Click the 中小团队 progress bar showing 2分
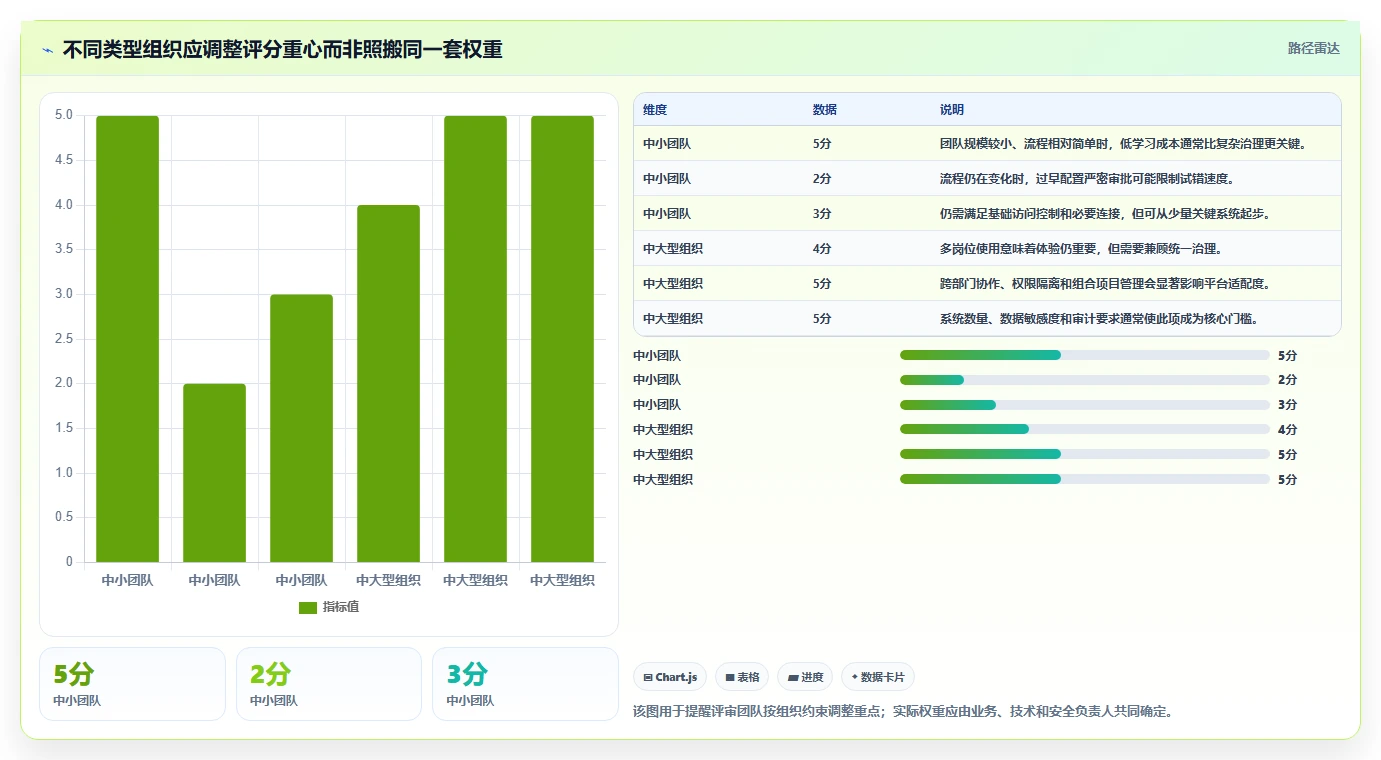This screenshot has width=1381, height=760. click(1085, 380)
